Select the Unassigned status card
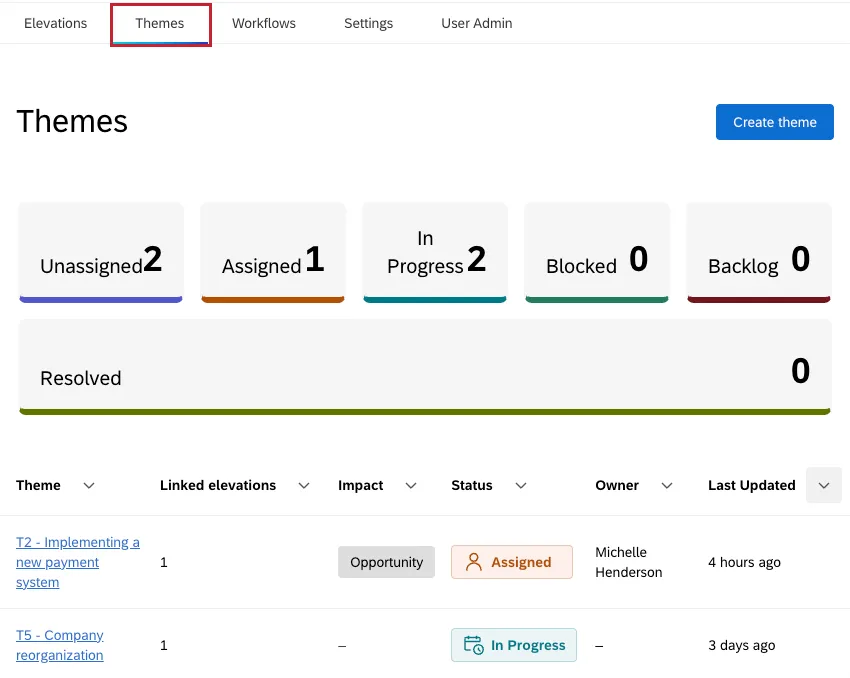850x678 pixels. [x=100, y=252]
